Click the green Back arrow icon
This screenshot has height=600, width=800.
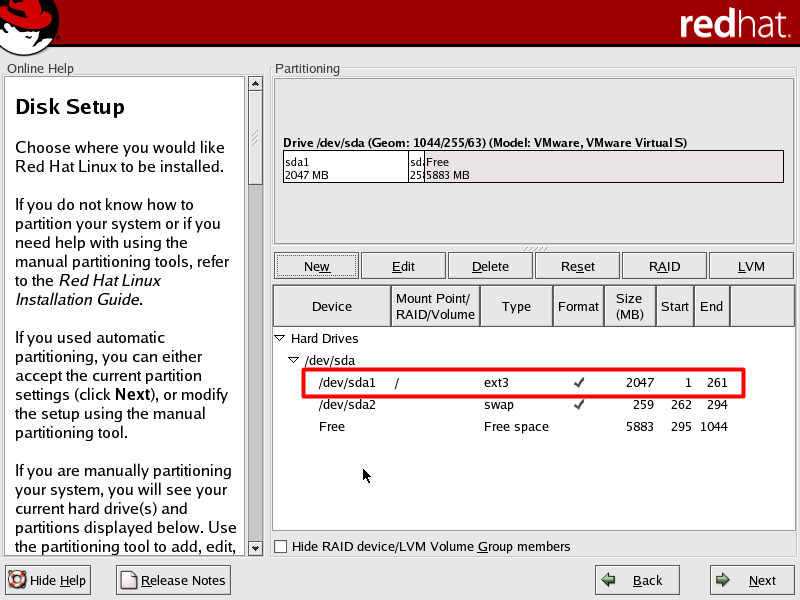tap(608, 580)
